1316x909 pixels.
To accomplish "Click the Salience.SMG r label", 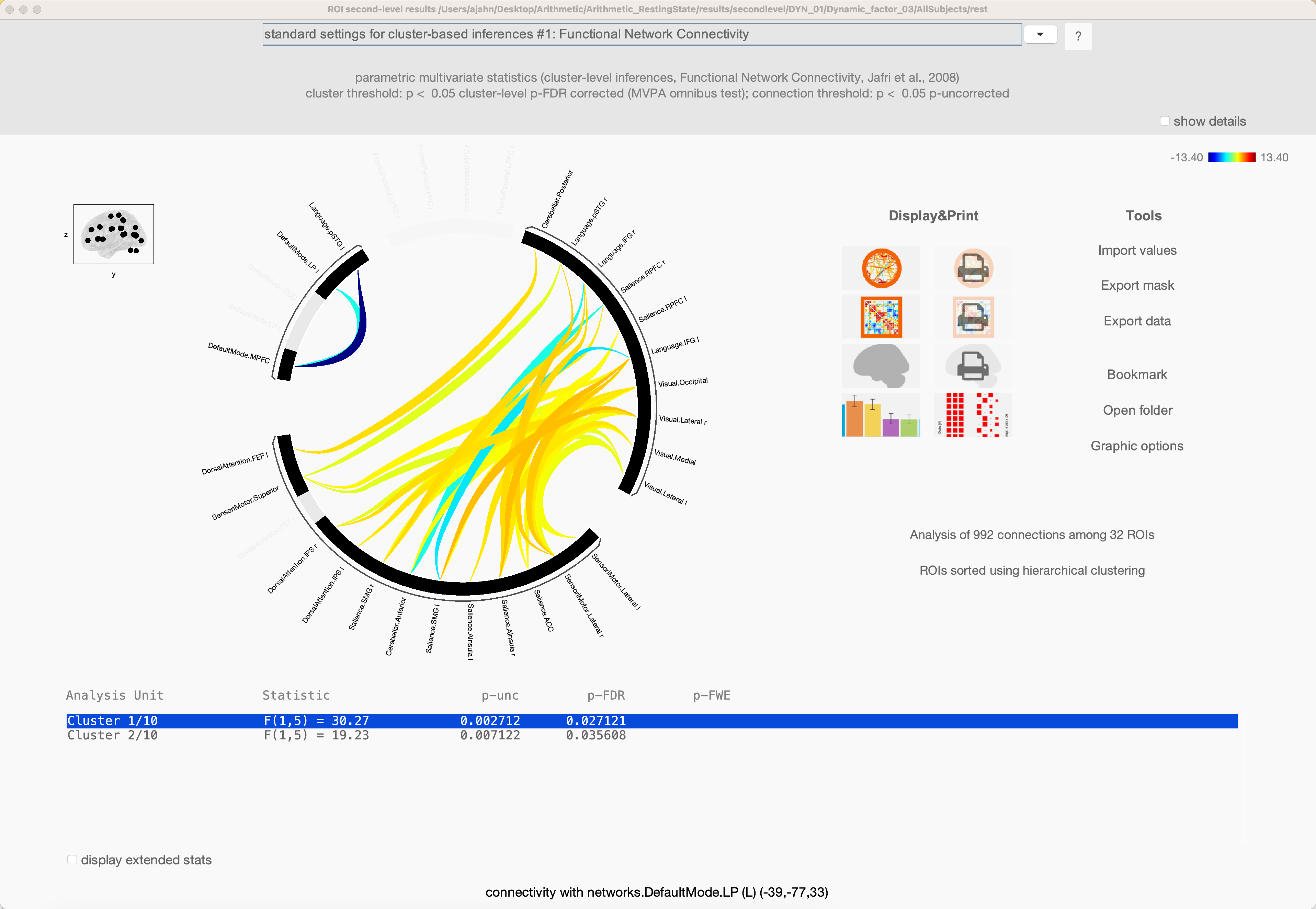I will 361,607.
